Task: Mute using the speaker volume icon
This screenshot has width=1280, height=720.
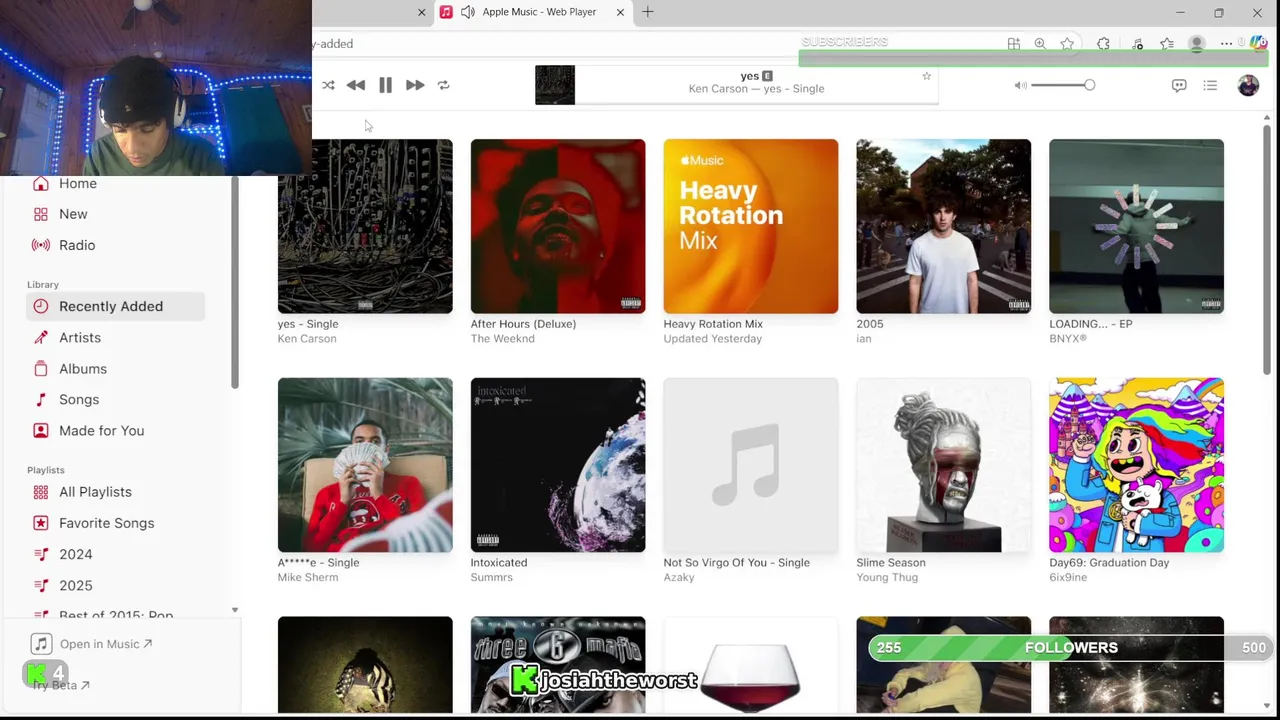Action: tap(1020, 85)
